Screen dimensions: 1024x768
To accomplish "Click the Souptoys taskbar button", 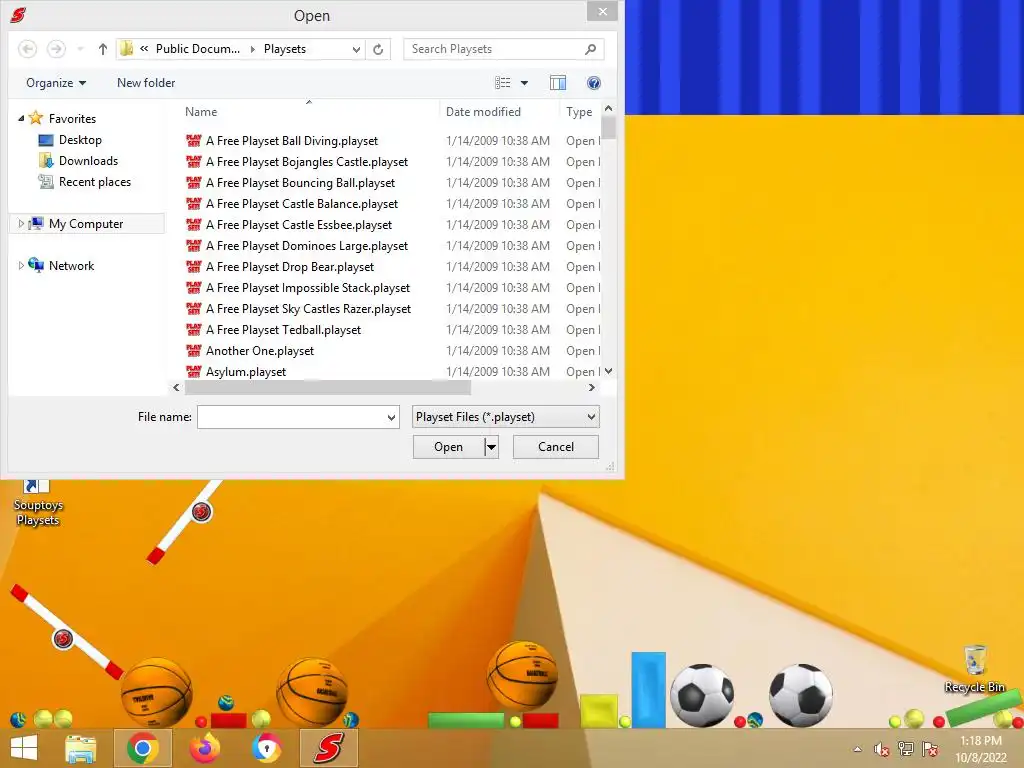I will click(x=328, y=748).
